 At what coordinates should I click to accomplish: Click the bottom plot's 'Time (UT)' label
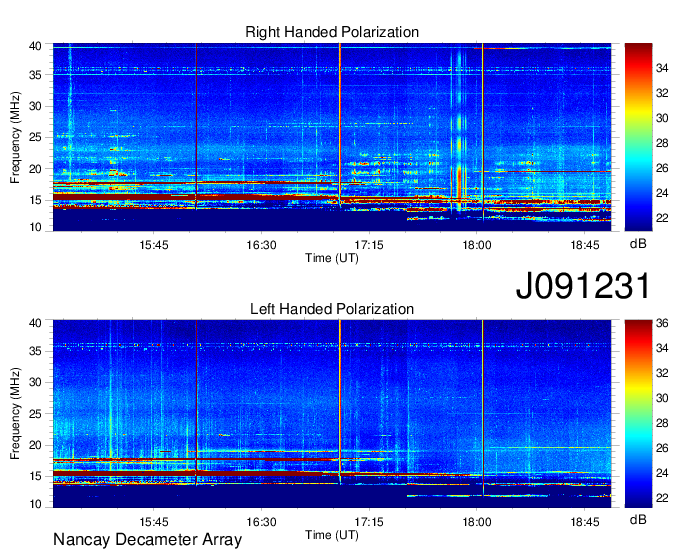click(332, 535)
